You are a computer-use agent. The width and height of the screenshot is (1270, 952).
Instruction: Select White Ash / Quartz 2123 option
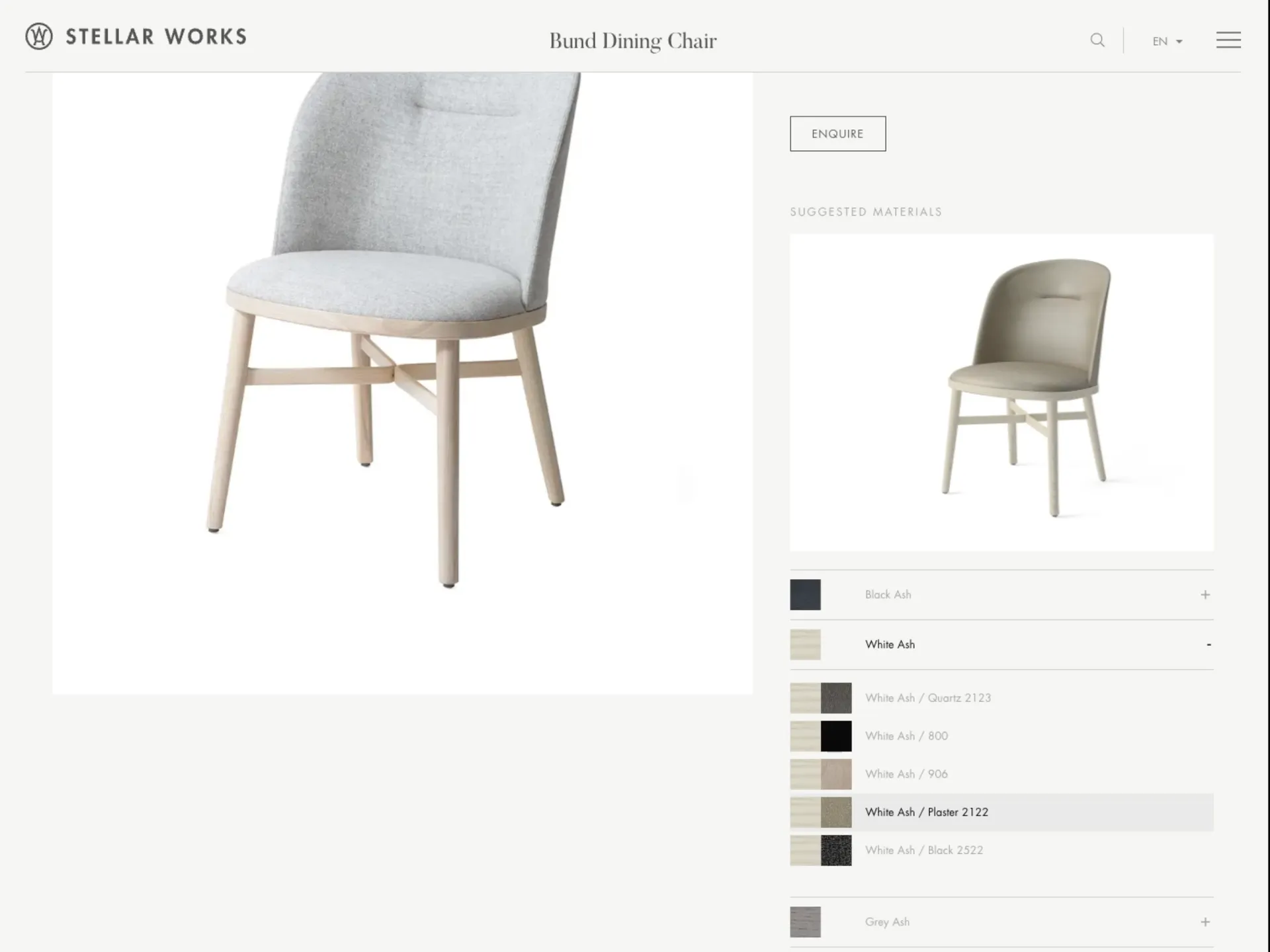point(1001,698)
